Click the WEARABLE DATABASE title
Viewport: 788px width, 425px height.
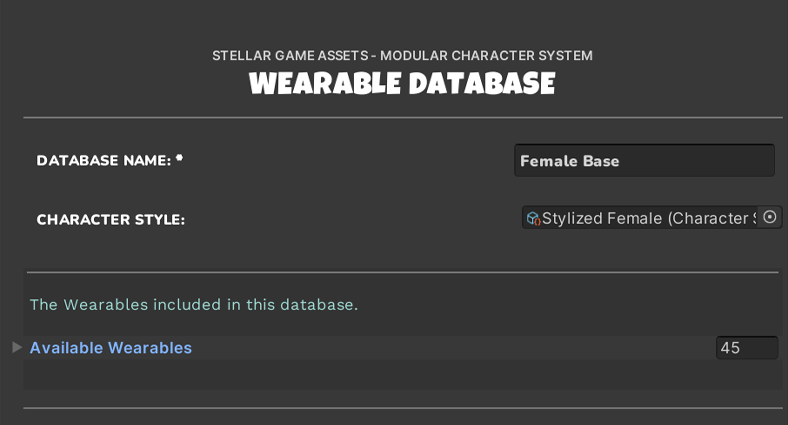[x=401, y=84]
